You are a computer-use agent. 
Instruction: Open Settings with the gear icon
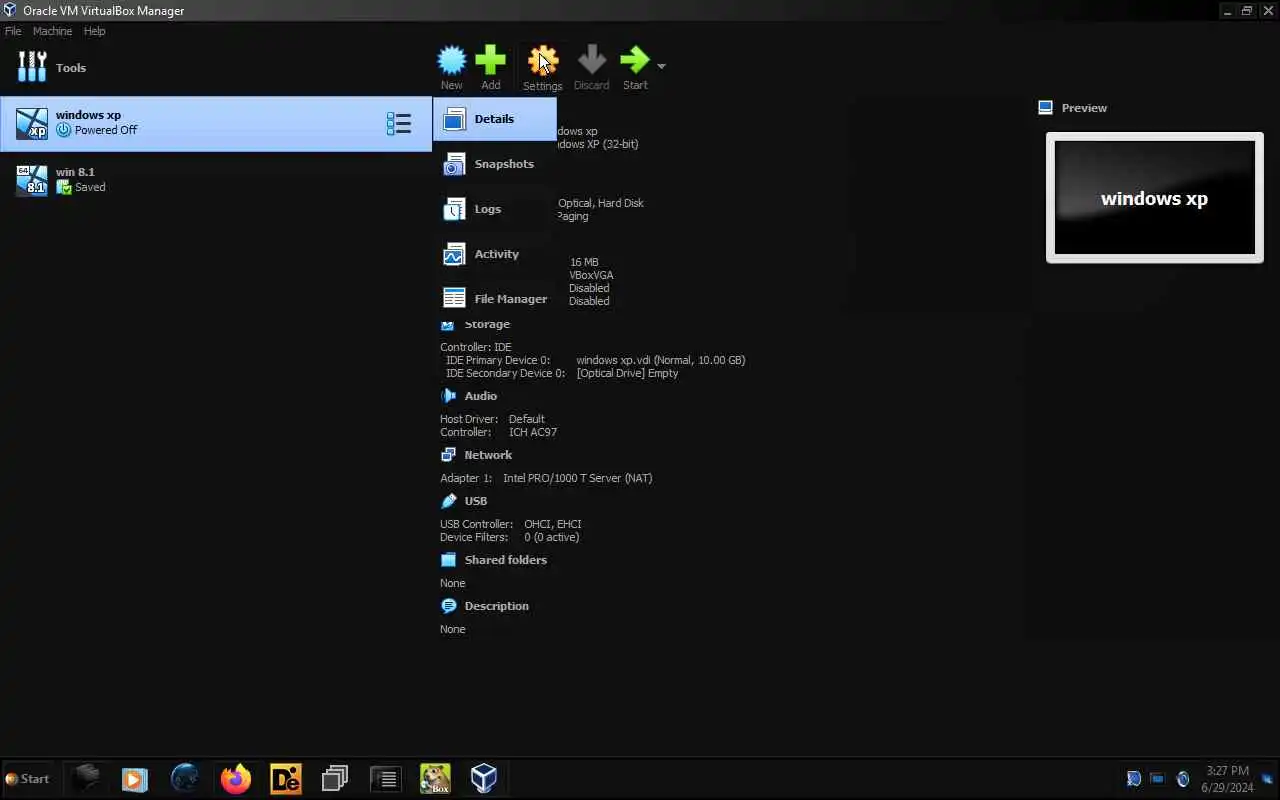point(543,61)
